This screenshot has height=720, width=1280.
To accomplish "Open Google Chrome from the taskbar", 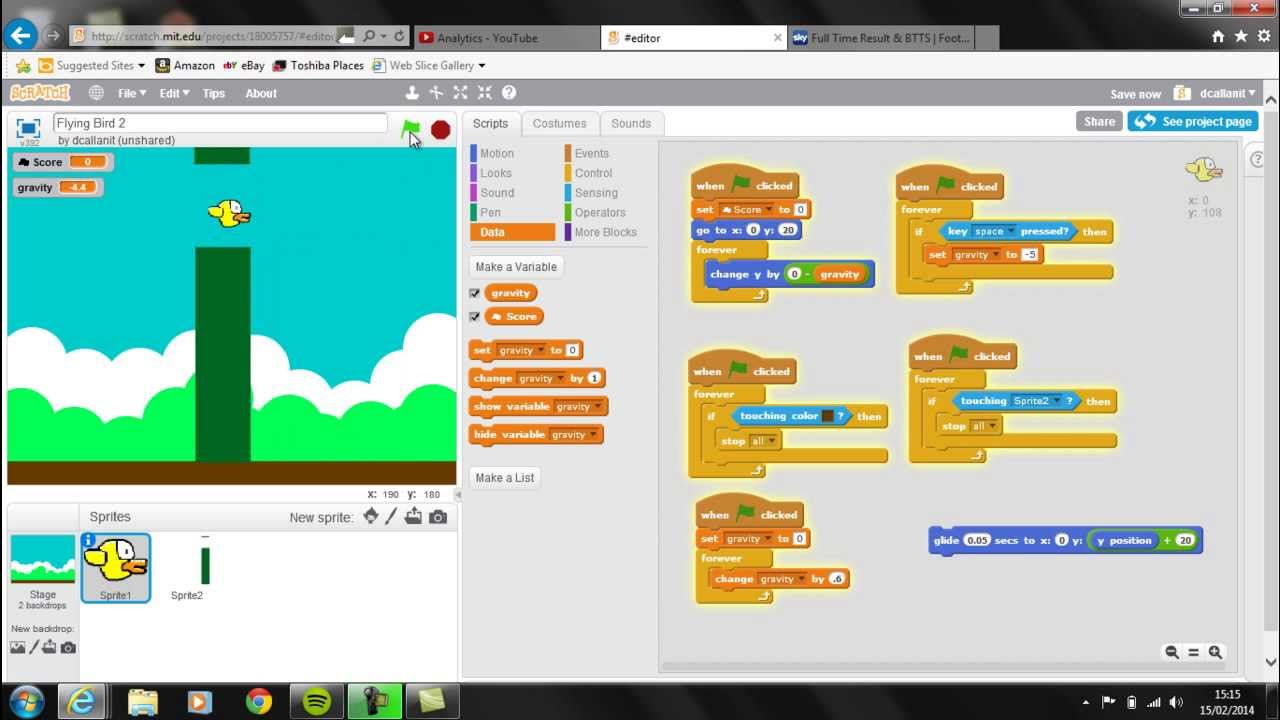I will pyautogui.click(x=259, y=701).
